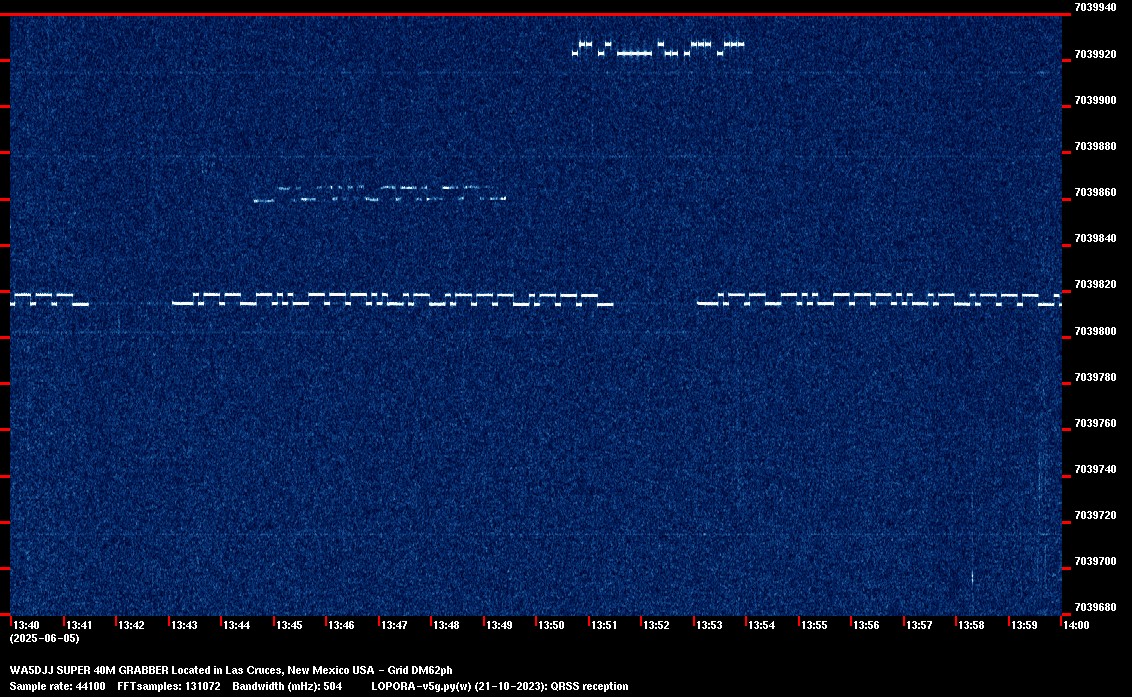Viewport: 1132px width, 697px height.
Task: Click the (2025-06-05) date text
Action: (45, 638)
